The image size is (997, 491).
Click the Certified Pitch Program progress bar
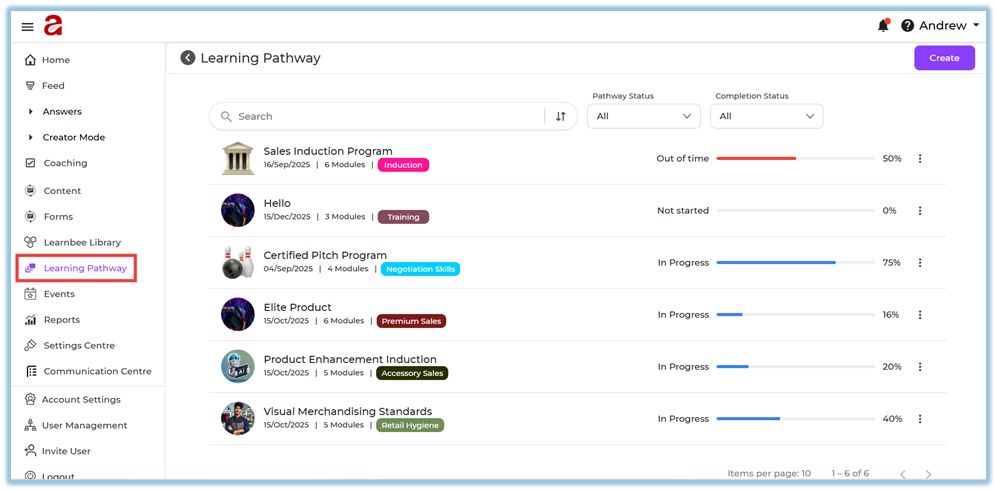[796, 263]
